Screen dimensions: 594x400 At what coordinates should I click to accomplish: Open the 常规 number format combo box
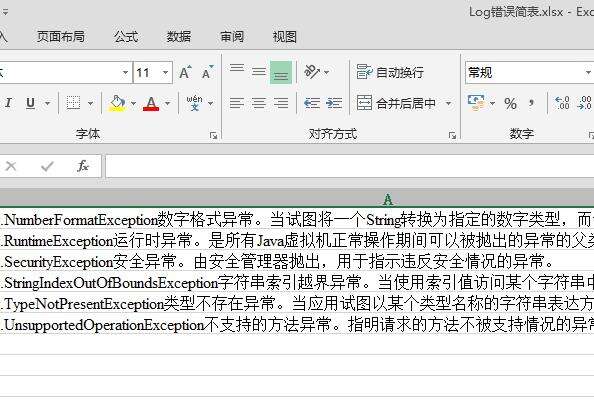pos(529,72)
